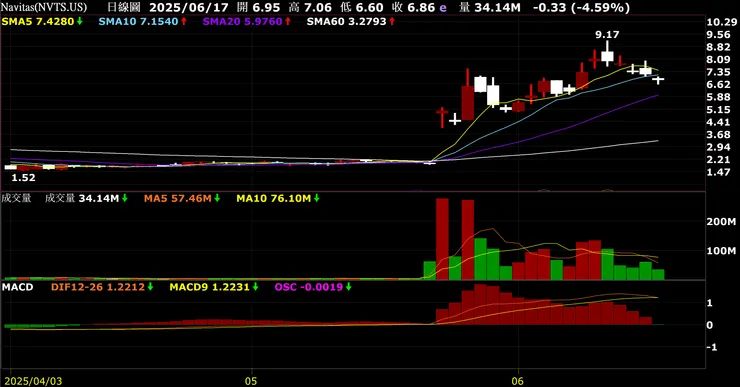Click the open price 6.95 value
Image resolution: width=740 pixels, height=387 pixels.
click(x=266, y=8)
